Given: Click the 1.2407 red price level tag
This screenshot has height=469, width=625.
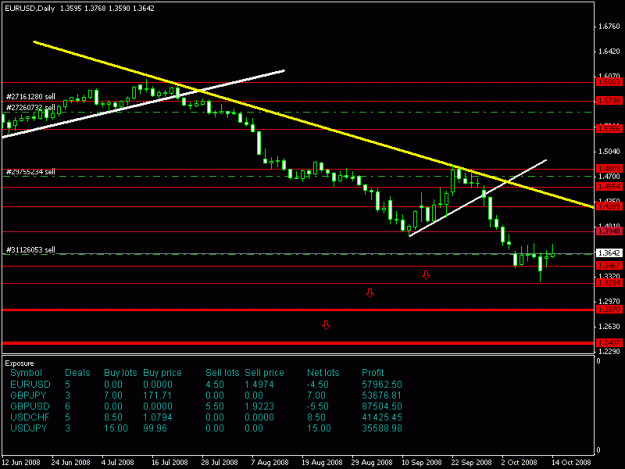Looking at the screenshot, I should (609, 343).
